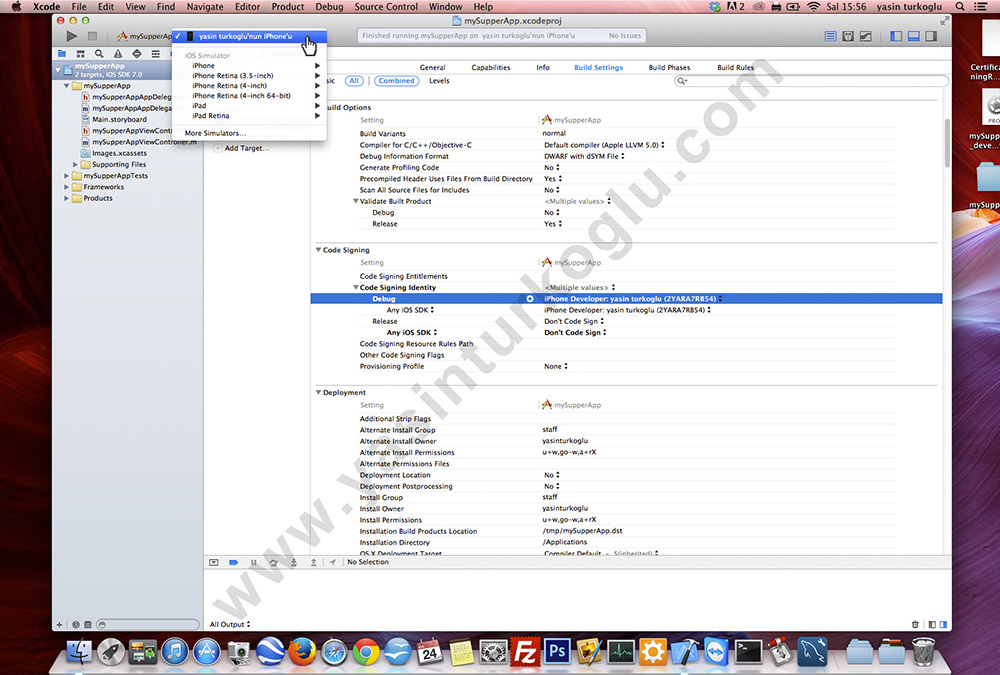
Task: Toggle the Navigator panel visibility
Action: pyautogui.click(x=896, y=36)
